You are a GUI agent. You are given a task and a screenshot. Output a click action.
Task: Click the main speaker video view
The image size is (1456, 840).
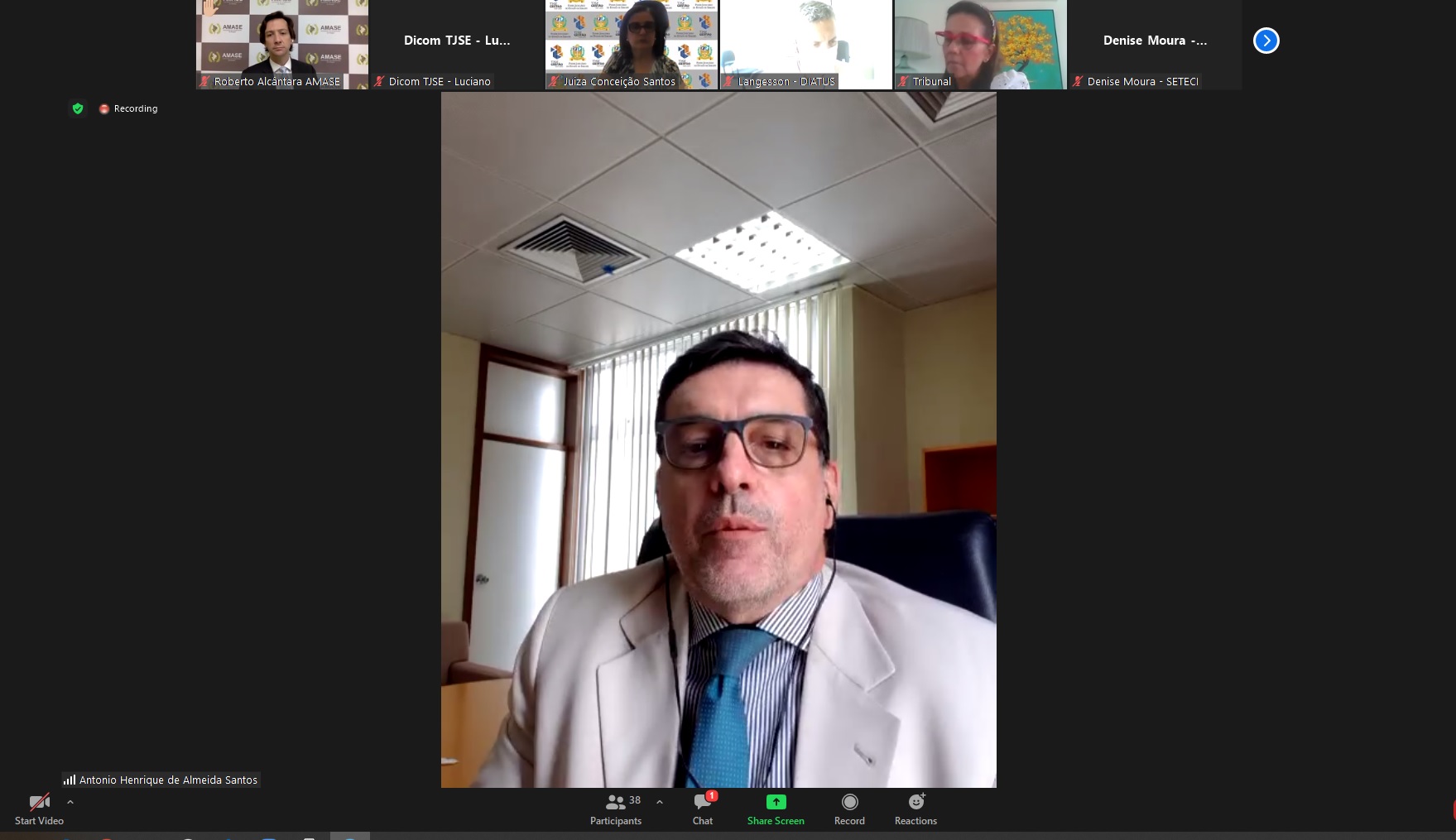tap(718, 439)
